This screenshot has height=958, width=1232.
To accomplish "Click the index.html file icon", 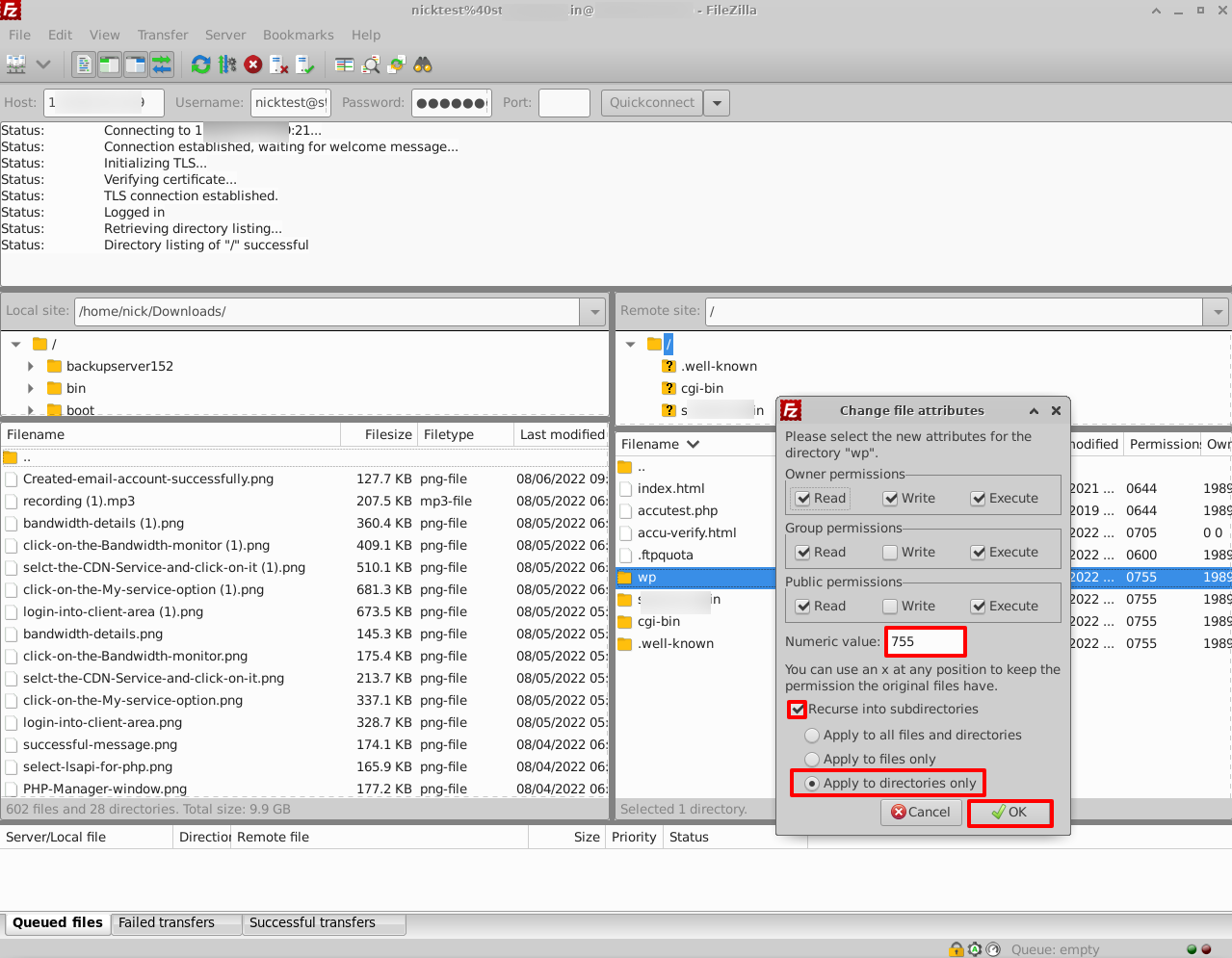I will click(625, 488).
